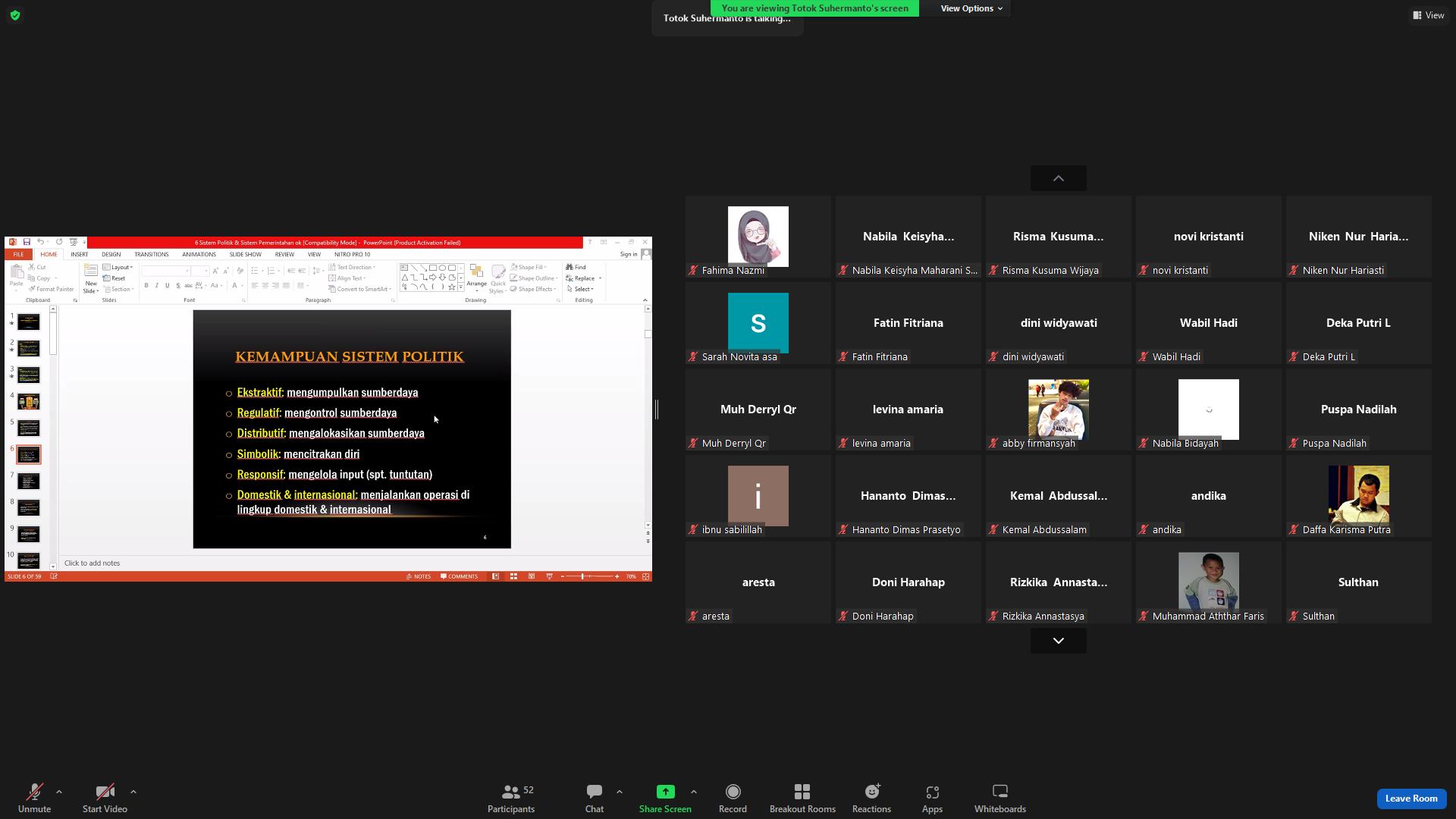
Task: Click the Leave Room button
Action: point(1411,799)
